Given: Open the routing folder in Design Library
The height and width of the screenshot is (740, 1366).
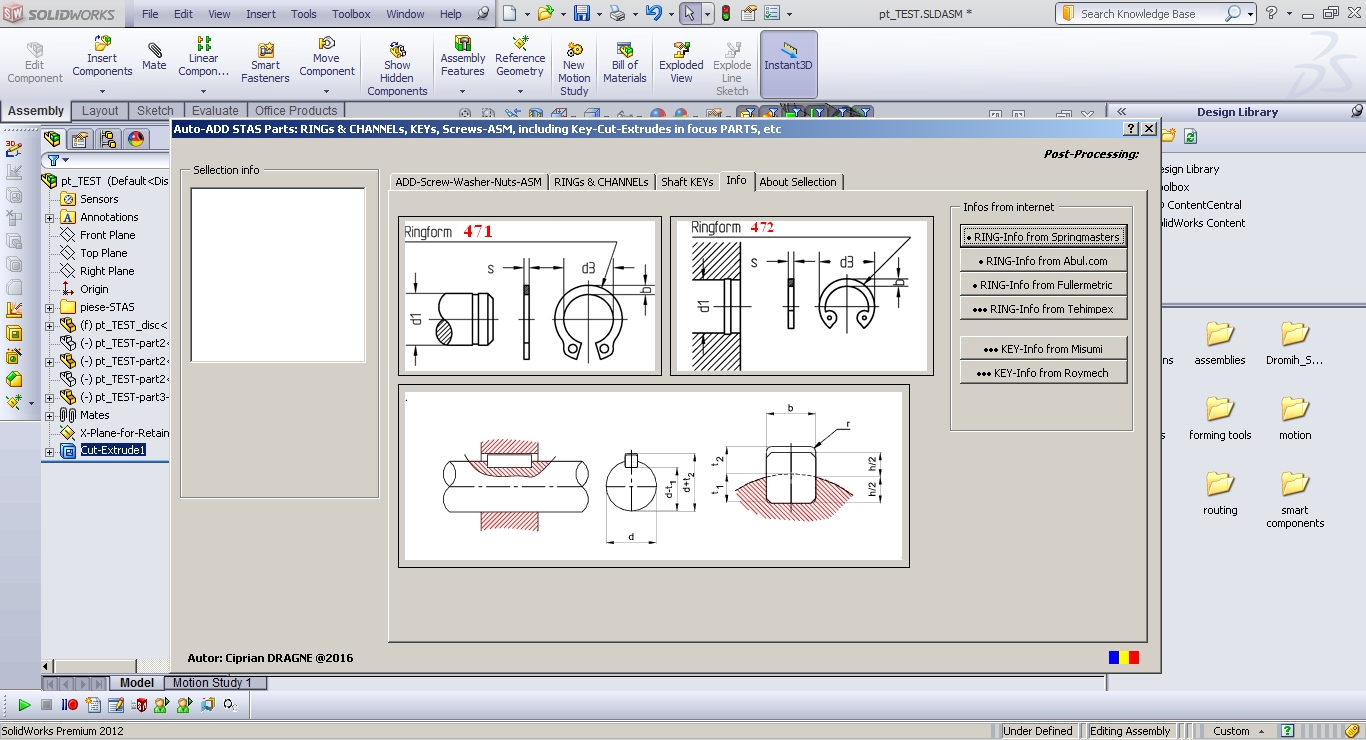Looking at the screenshot, I should click(1220, 492).
